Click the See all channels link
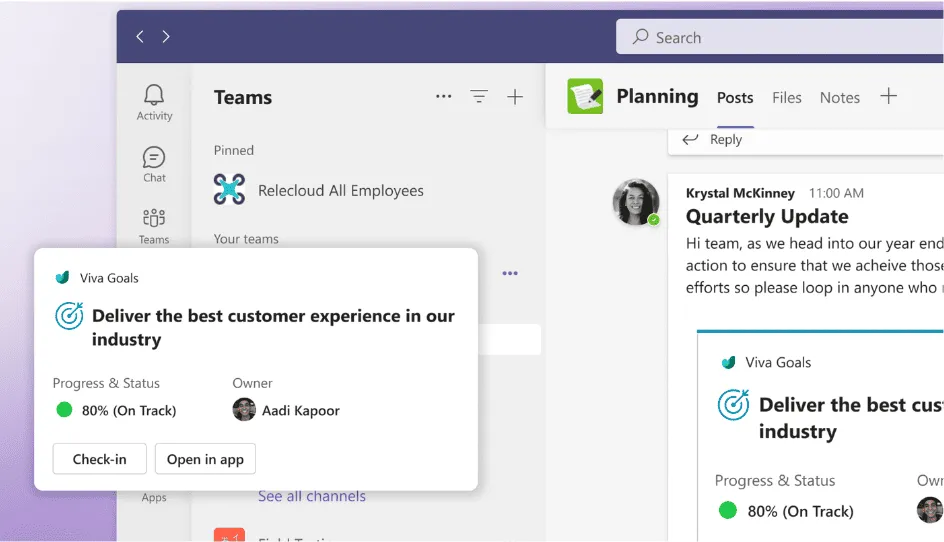The height and width of the screenshot is (542, 944). coord(311,496)
